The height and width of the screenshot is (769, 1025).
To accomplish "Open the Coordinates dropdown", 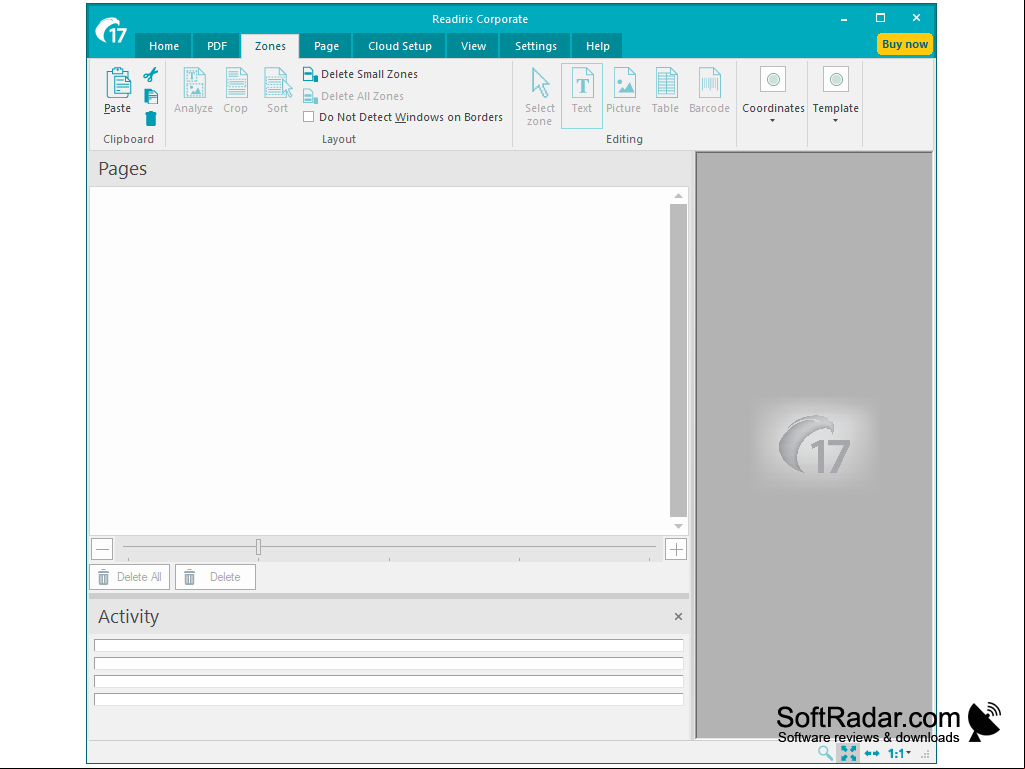I will [773, 95].
